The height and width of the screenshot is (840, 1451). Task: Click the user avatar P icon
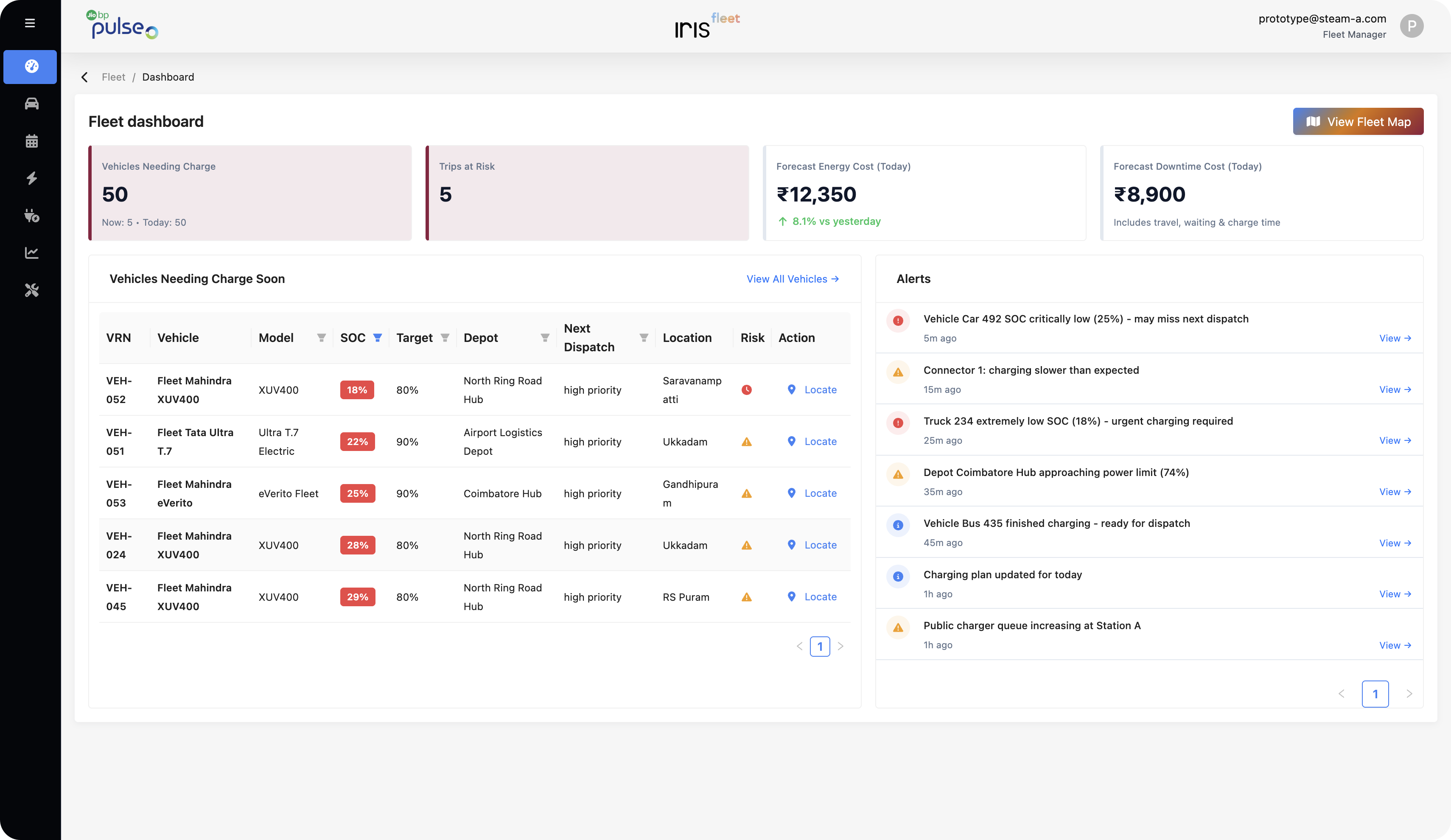[x=1411, y=26]
